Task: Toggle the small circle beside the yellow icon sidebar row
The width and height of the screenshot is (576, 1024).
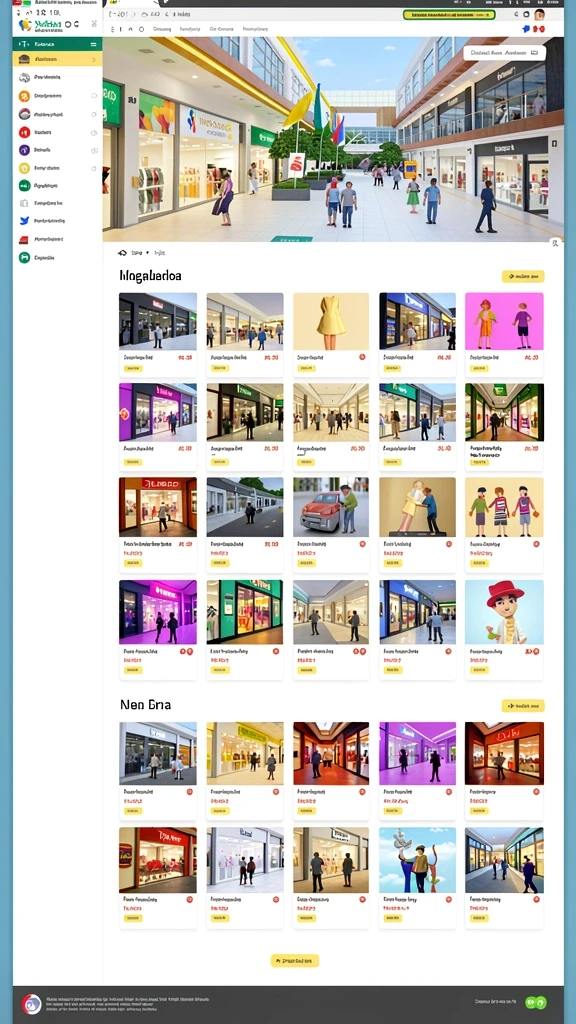Action: coord(94,168)
